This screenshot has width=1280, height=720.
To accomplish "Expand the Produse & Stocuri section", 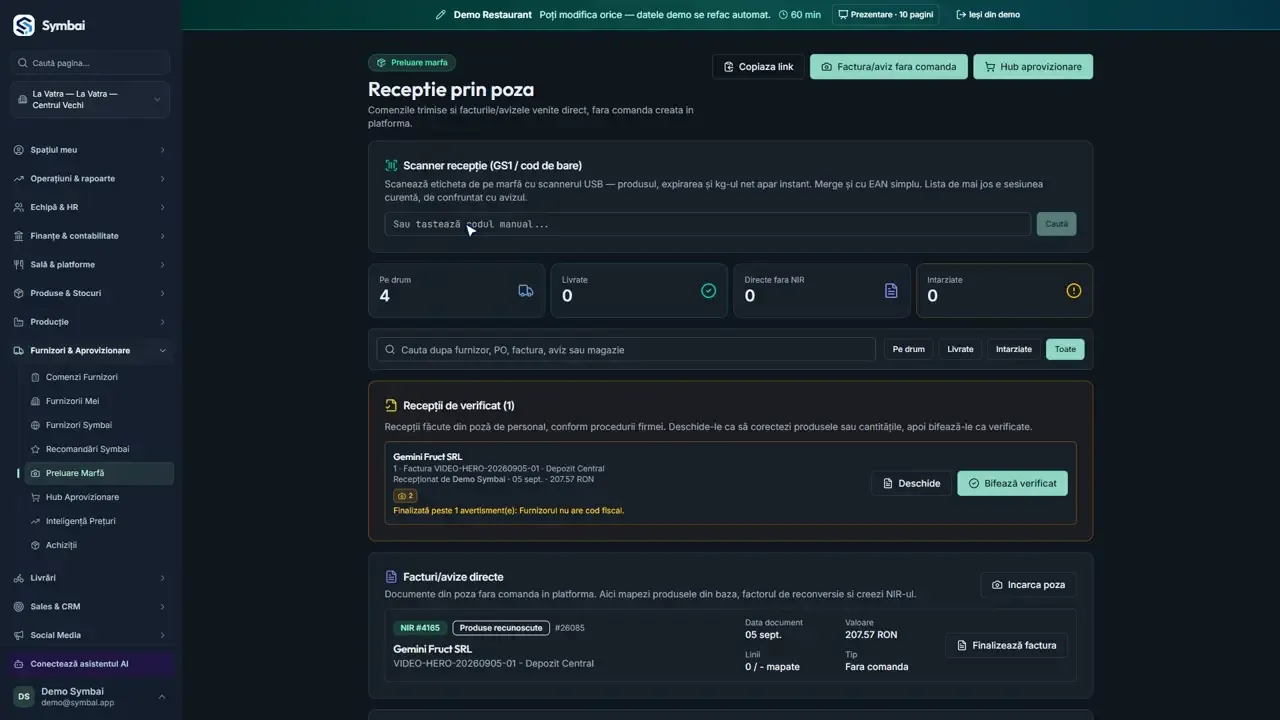I will click(90, 293).
